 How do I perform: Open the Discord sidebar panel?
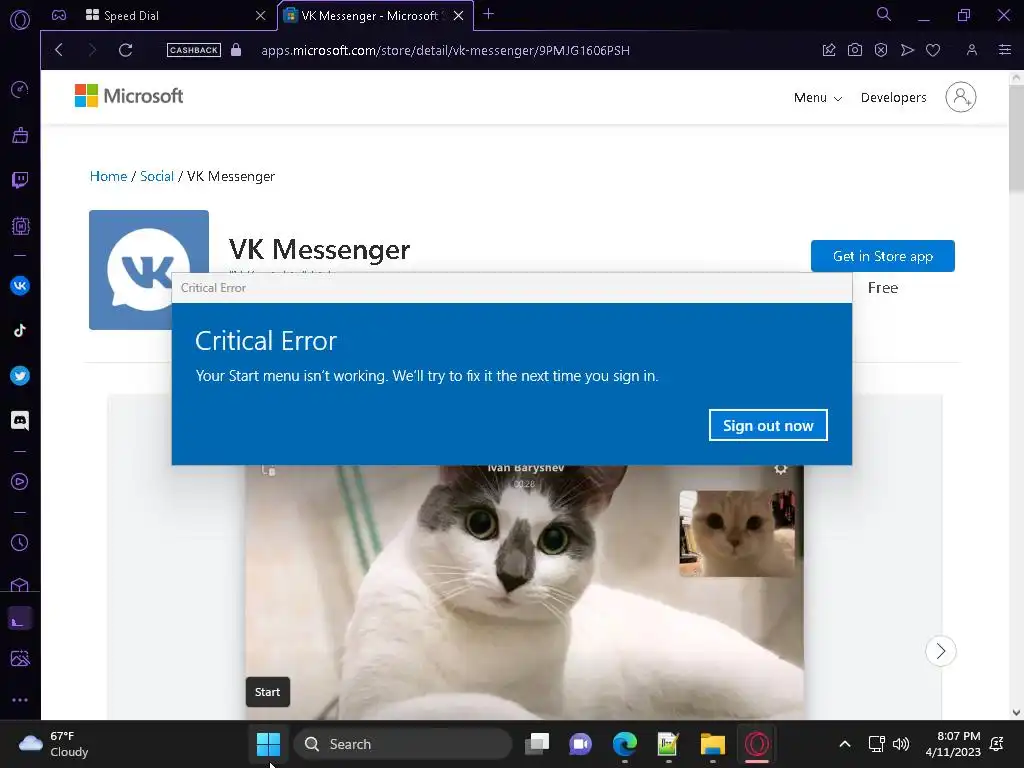20,421
